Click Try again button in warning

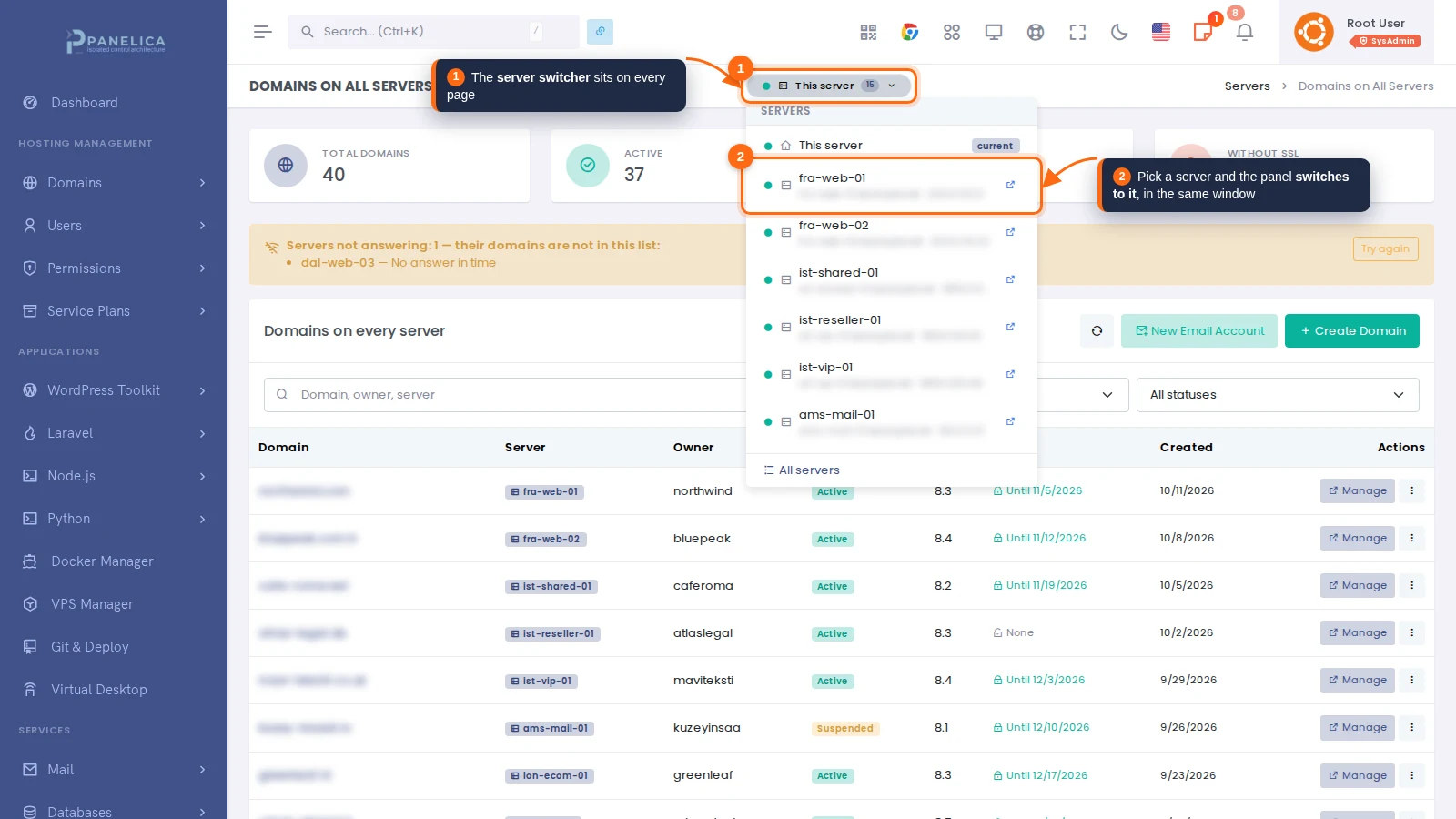tap(1385, 248)
